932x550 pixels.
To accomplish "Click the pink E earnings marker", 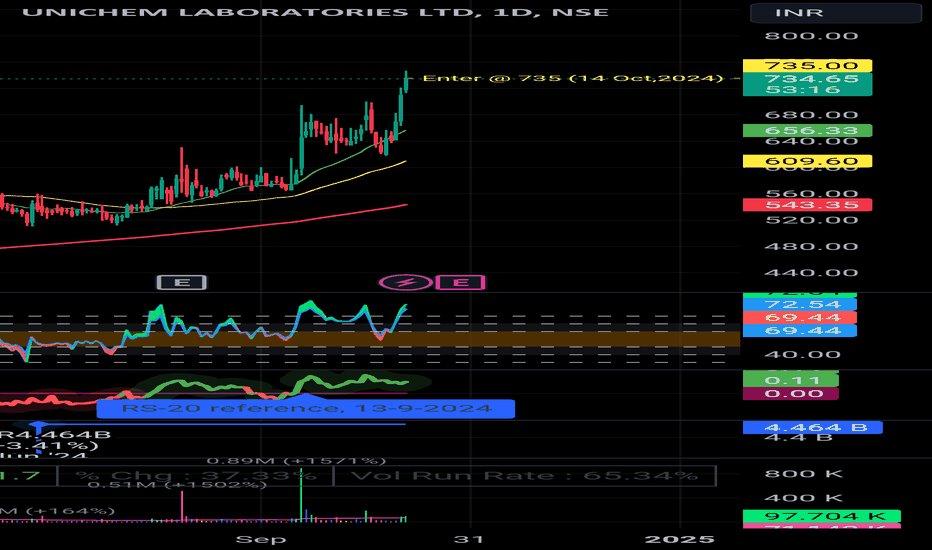I will click(461, 282).
